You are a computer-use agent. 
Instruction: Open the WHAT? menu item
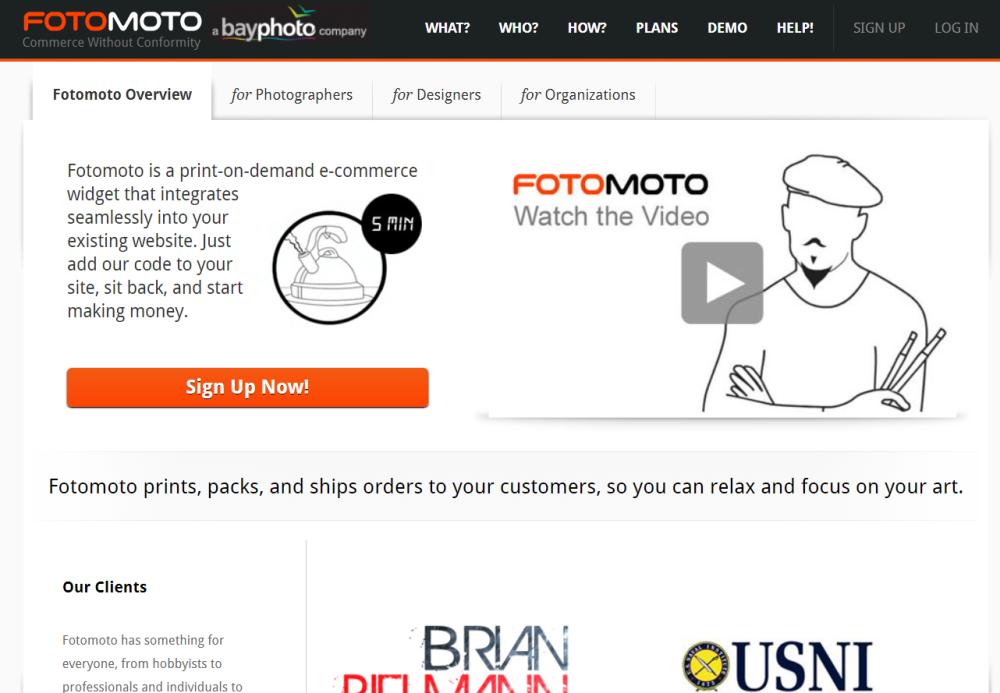(x=447, y=28)
